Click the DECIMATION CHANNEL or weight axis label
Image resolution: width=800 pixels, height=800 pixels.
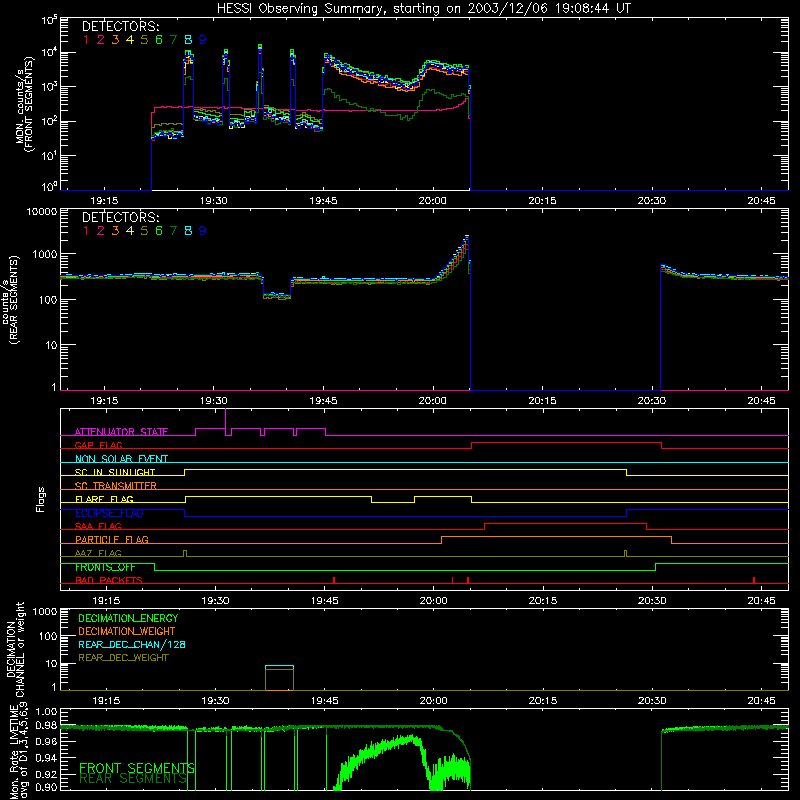(16, 649)
